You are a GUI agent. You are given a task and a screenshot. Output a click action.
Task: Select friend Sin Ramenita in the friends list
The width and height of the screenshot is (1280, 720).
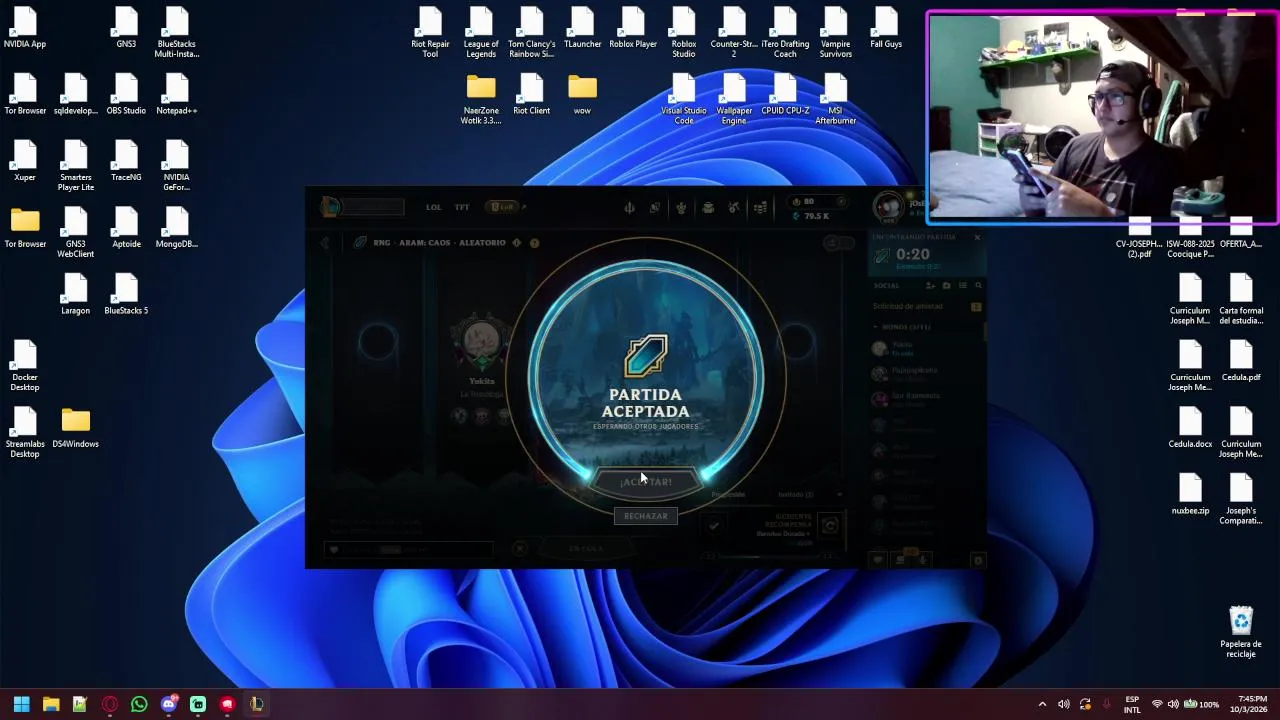(x=925, y=399)
